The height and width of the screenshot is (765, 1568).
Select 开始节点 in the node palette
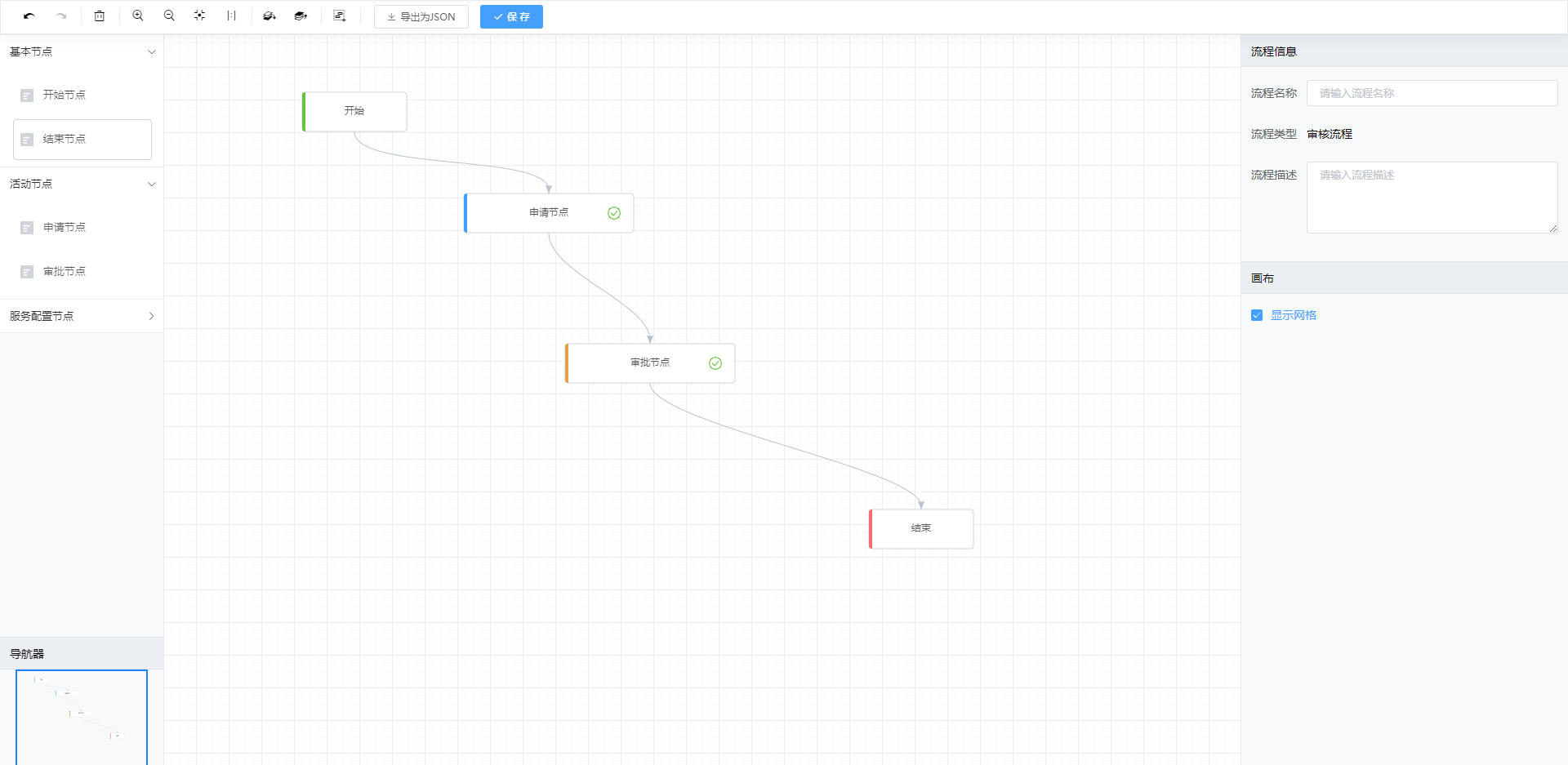click(82, 96)
